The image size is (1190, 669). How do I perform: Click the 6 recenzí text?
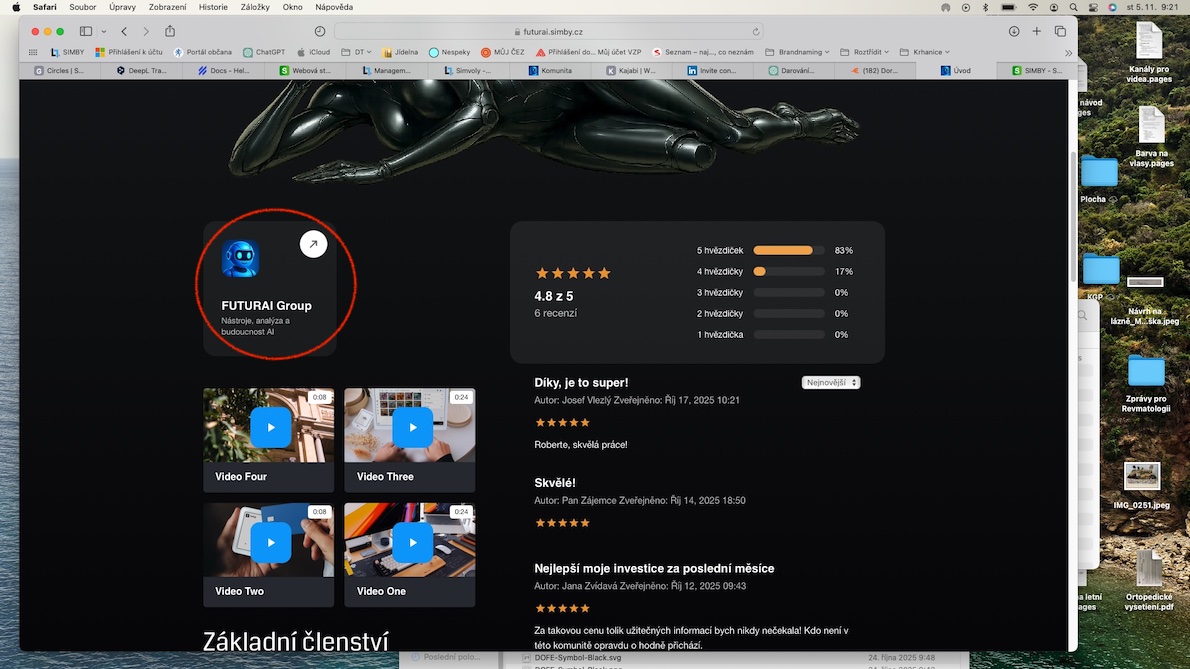(x=556, y=313)
